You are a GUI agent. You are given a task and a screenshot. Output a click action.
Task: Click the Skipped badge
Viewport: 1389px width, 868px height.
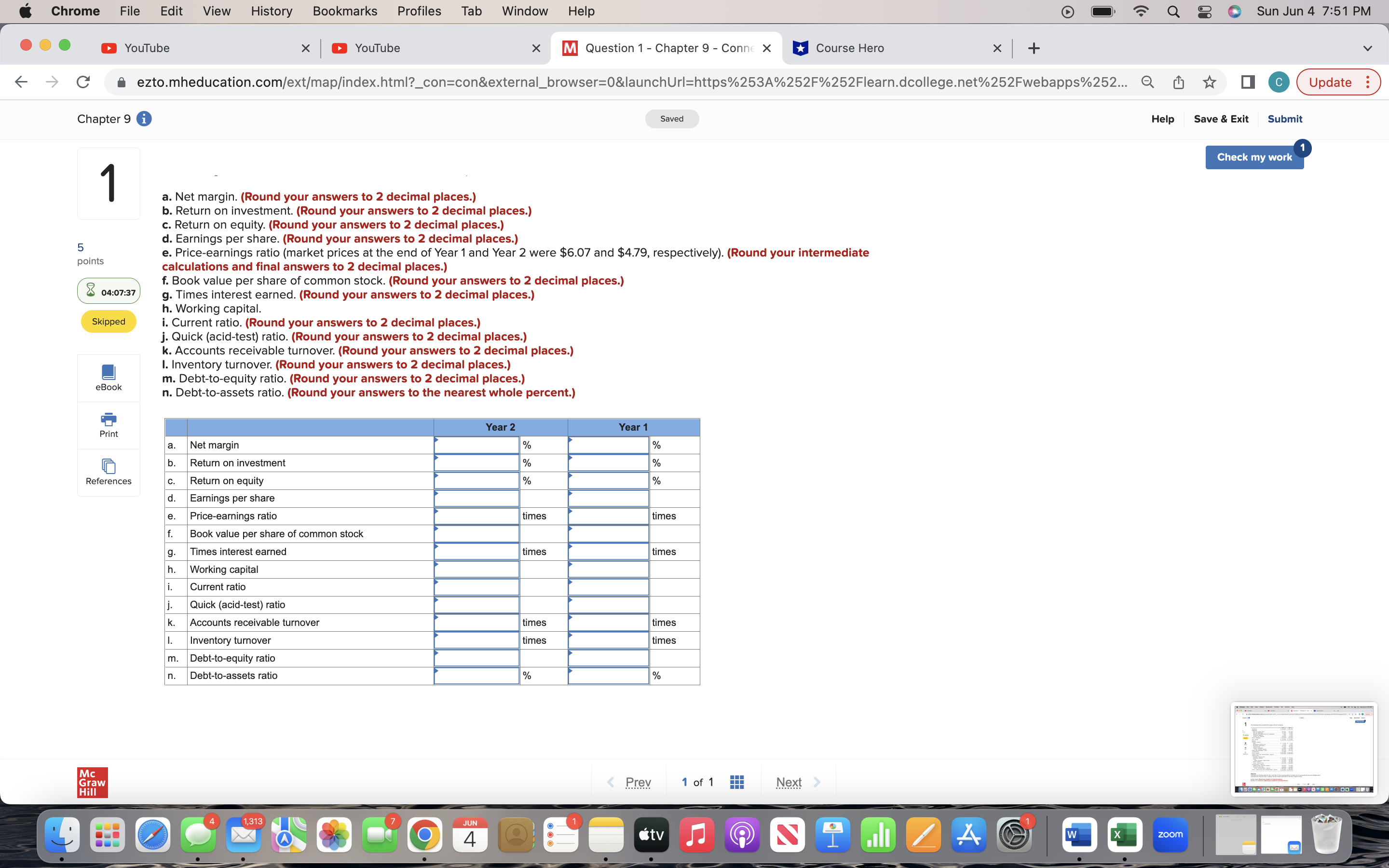pyautogui.click(x=109, y=321)
